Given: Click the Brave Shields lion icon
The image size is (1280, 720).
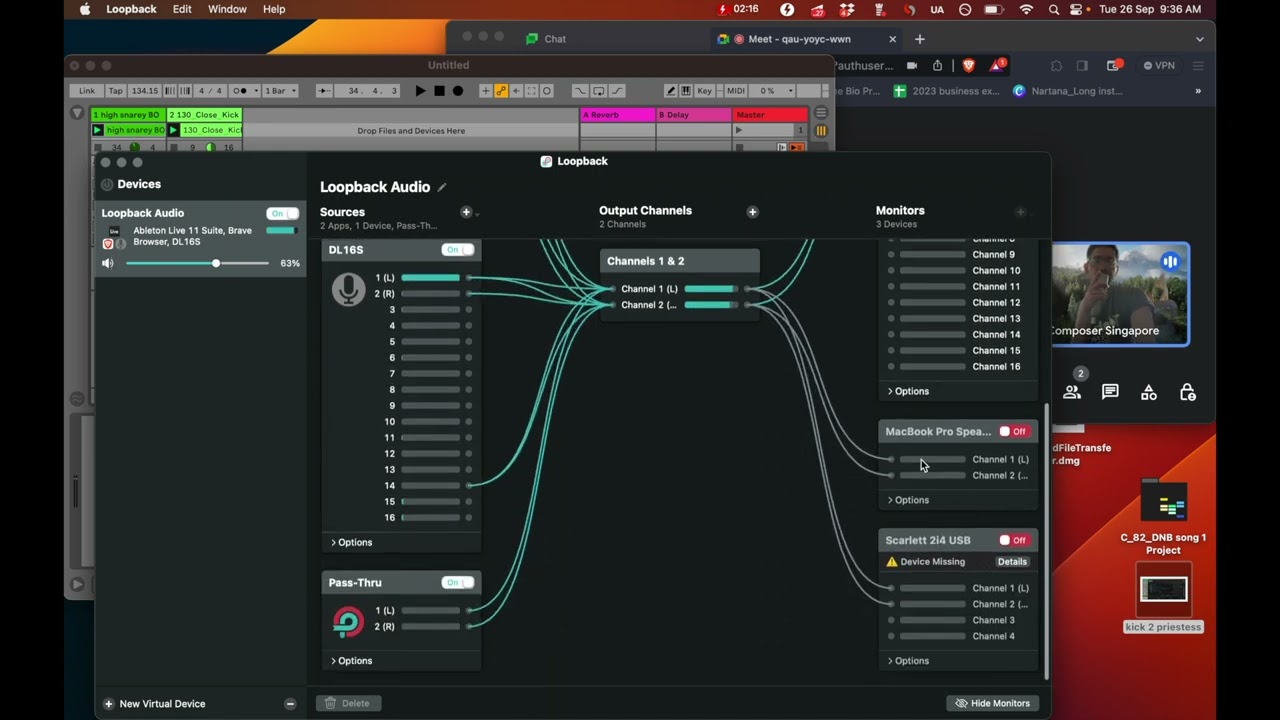Looking at the screenshot, I should (968, 65).
